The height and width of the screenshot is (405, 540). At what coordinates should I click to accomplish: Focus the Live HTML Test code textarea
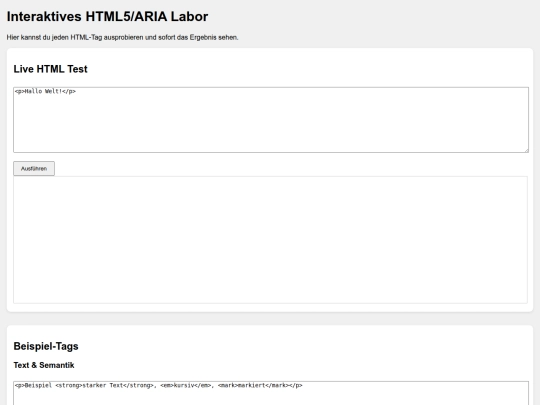271,120
